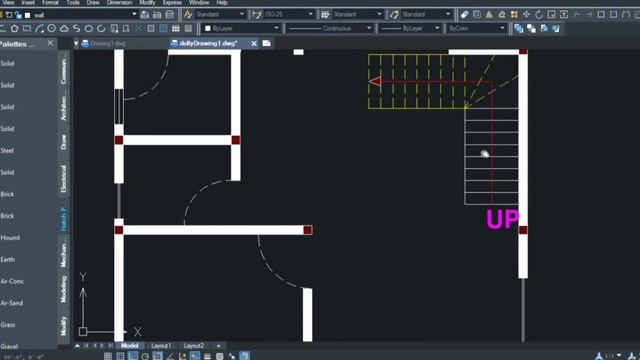The width and height of the screenshot is (640, 360).
Task: Toggle layer lock icon in layer box
Action: 18,15
